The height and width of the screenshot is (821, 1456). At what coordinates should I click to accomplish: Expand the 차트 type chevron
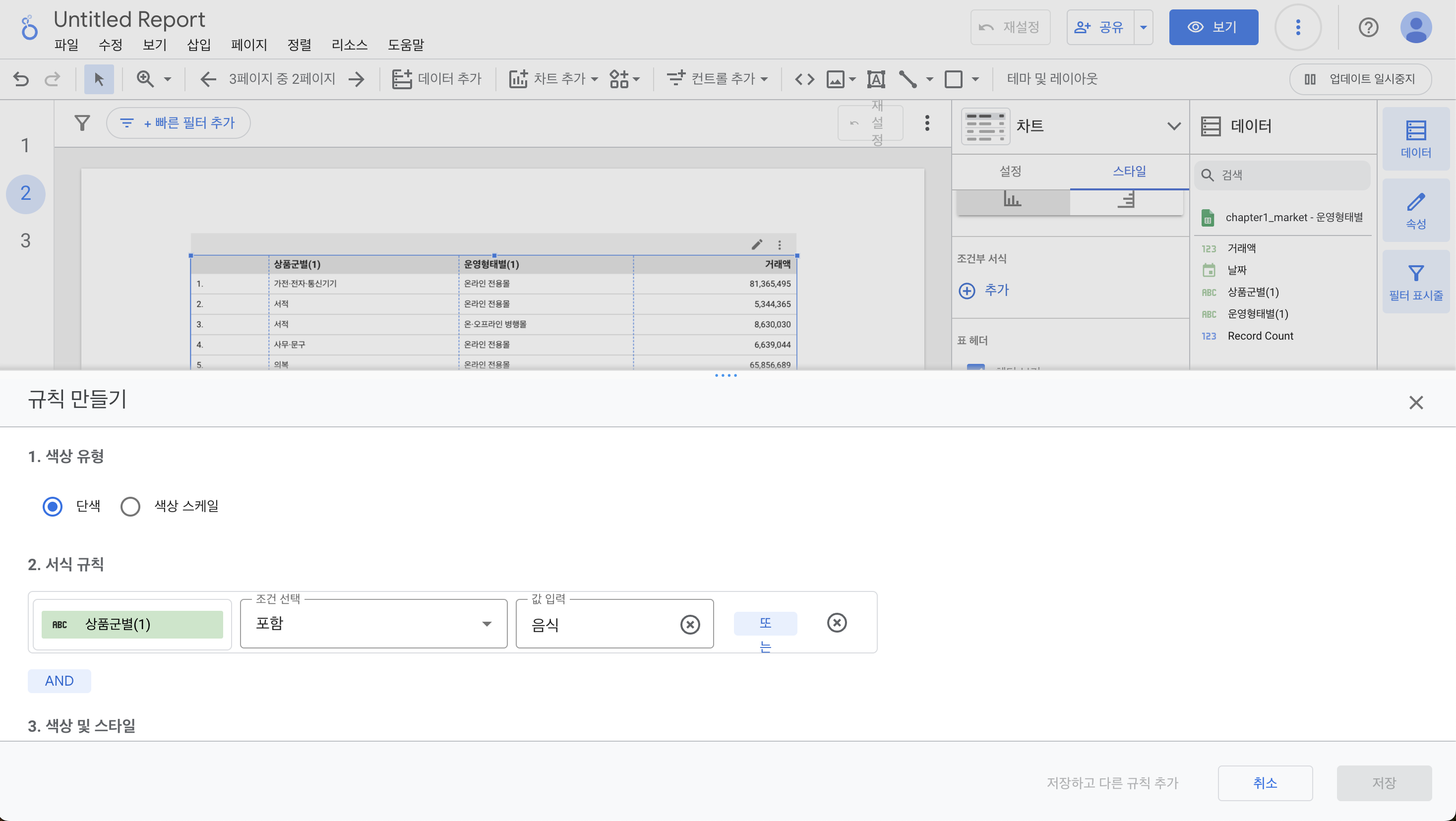(1173, 126)
